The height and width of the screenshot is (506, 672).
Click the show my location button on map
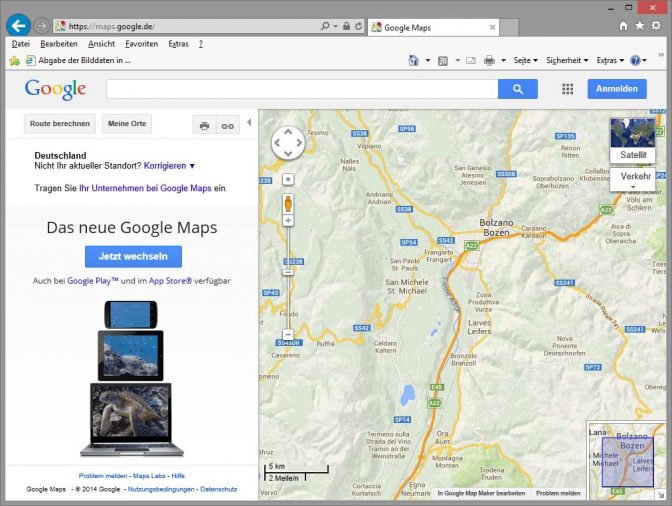(288, 179)
